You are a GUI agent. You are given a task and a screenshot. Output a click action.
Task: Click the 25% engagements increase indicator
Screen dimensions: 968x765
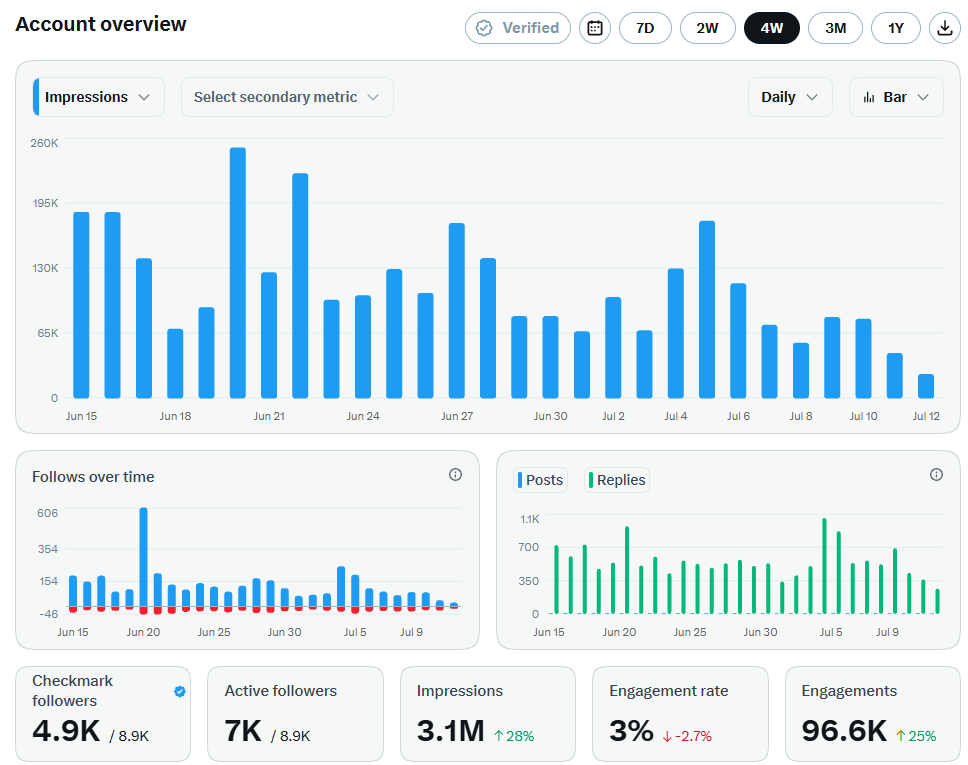coord(916,736)
